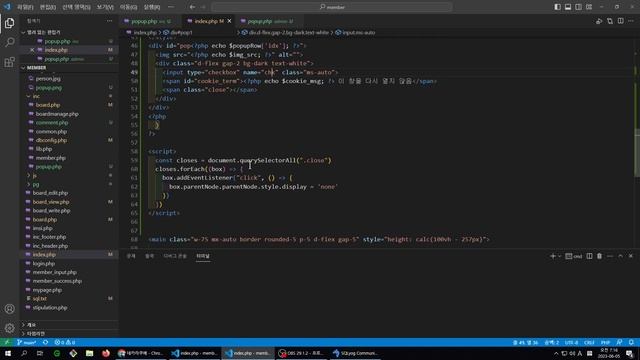
Task: Open the Windows Start menu
Action: tap(8, 353)
